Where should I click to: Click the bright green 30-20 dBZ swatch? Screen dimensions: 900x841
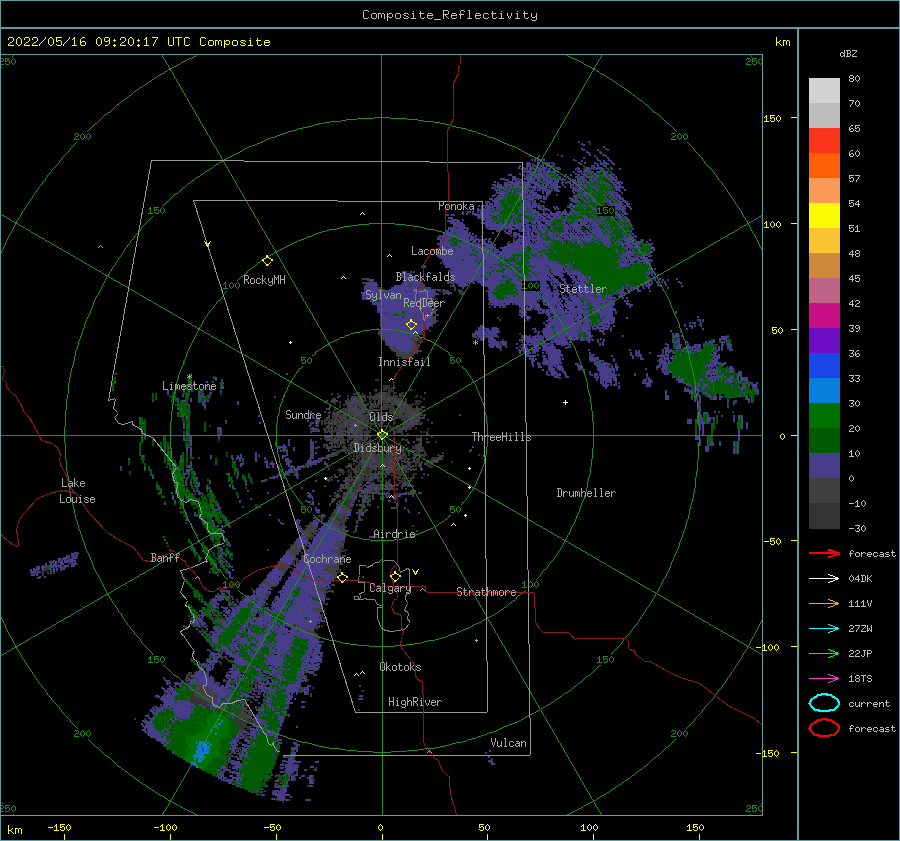(824, 416)
